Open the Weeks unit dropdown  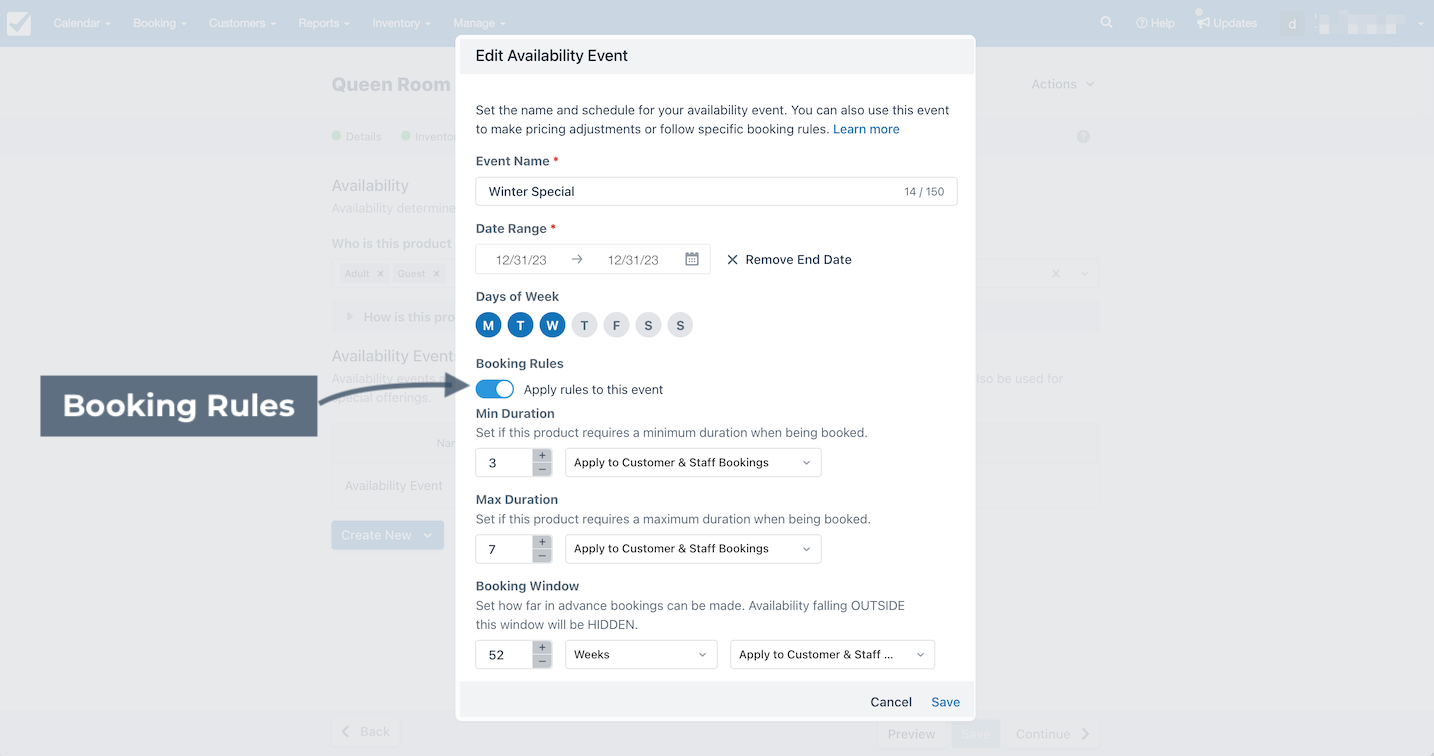(x=641, y=655)
